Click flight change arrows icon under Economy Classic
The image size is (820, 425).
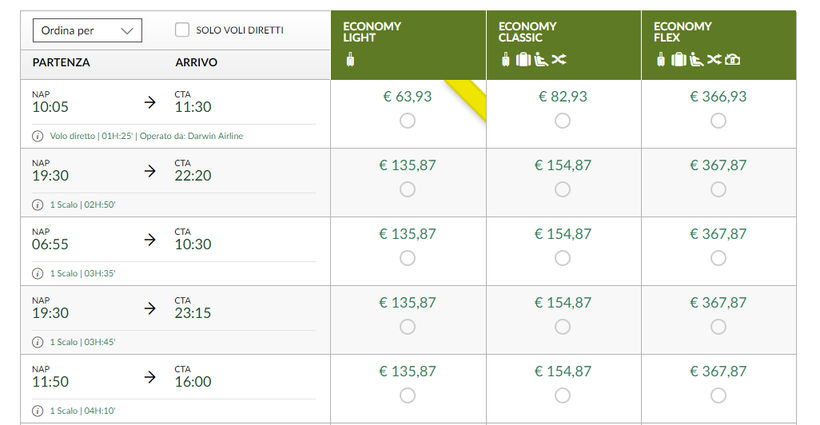pos(559,60)
